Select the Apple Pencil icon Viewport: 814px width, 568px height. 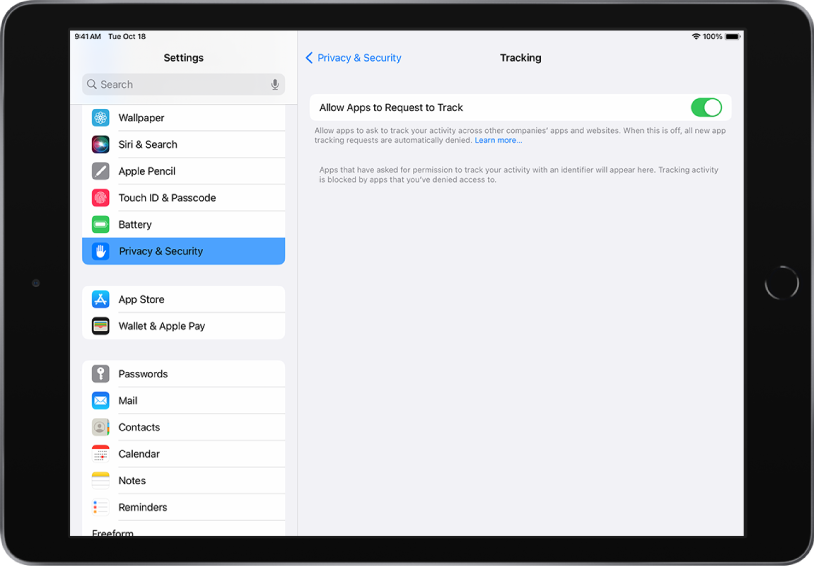[100, 171]
